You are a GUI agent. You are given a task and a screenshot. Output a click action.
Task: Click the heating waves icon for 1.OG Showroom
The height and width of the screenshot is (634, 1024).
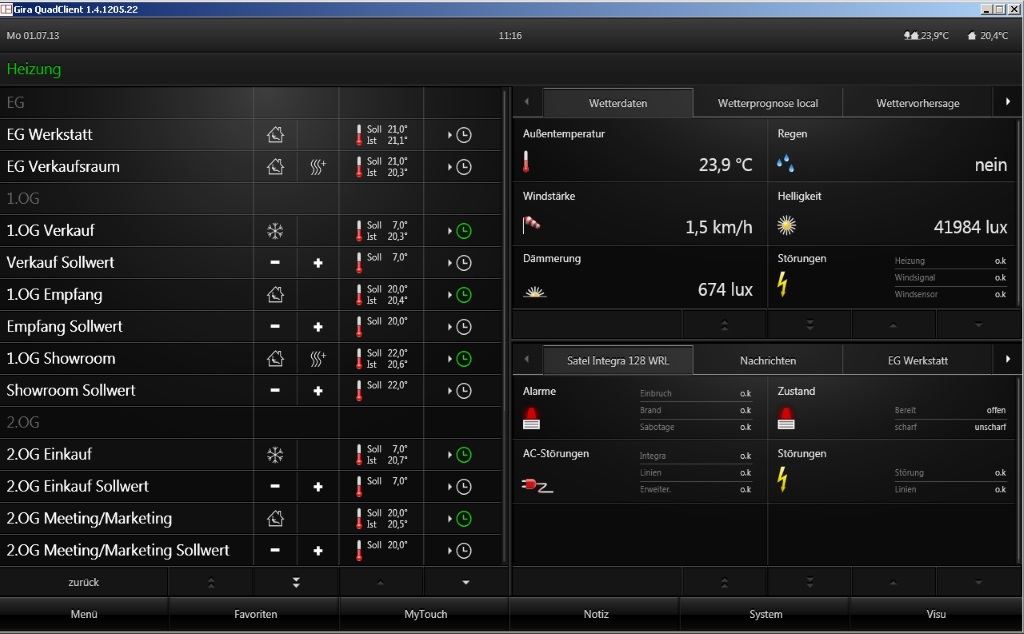coord(318,359)
